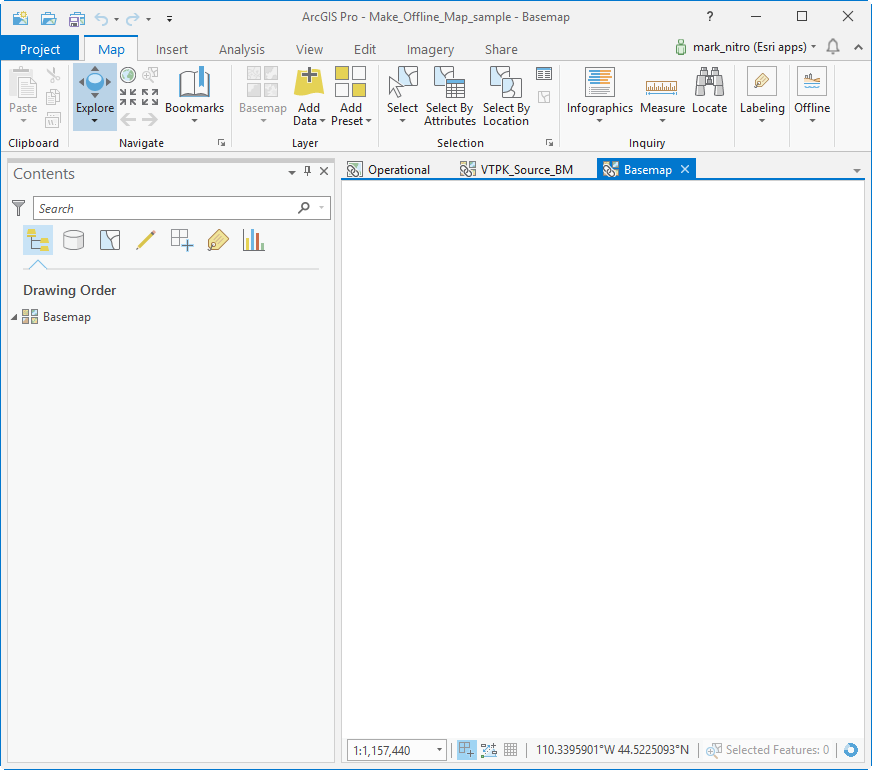Switch to the View ribbon tab

[309, 49]
